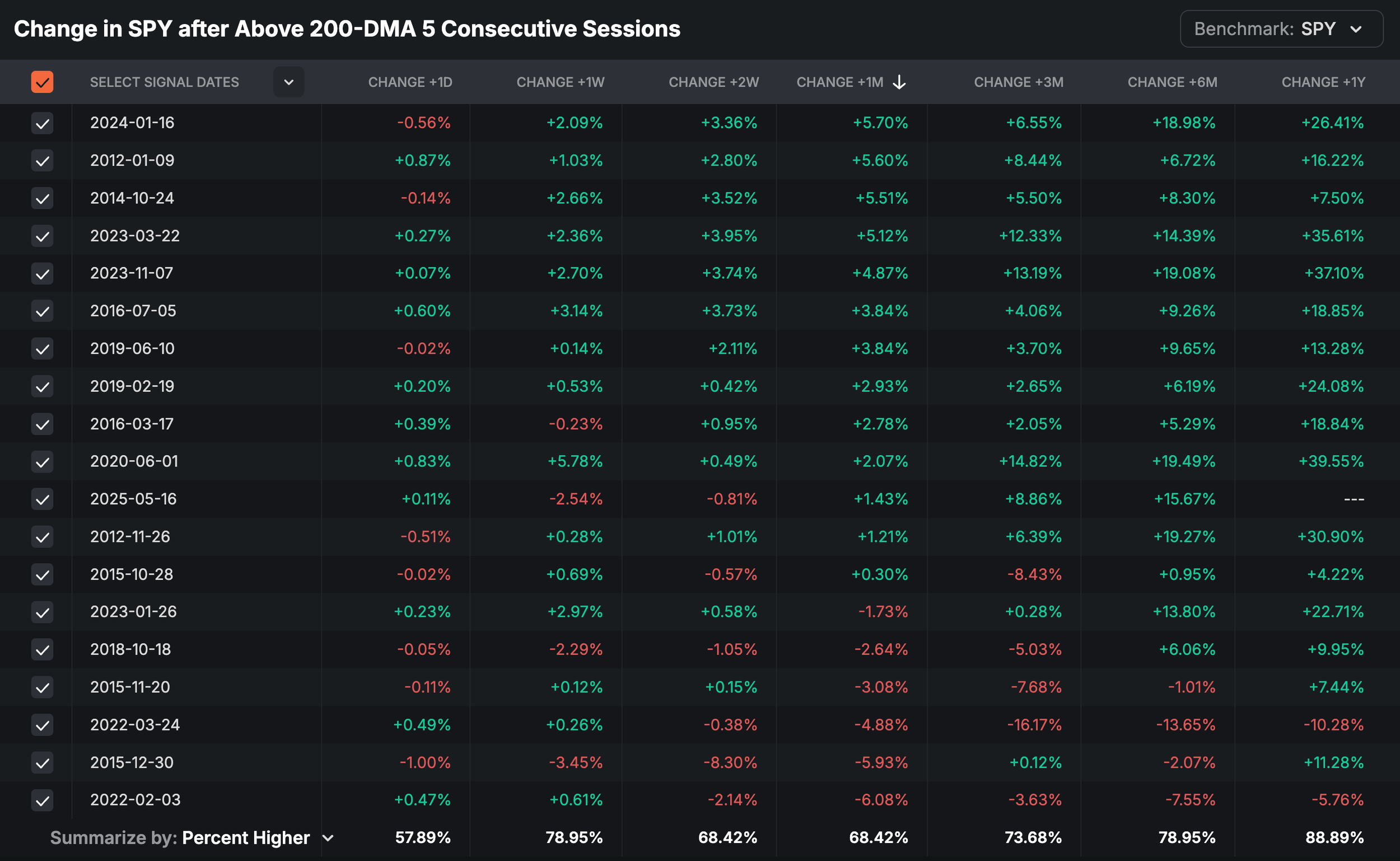Open the Benchmark SPY dropdown

pyautogui.click(x=1281, y=29)
